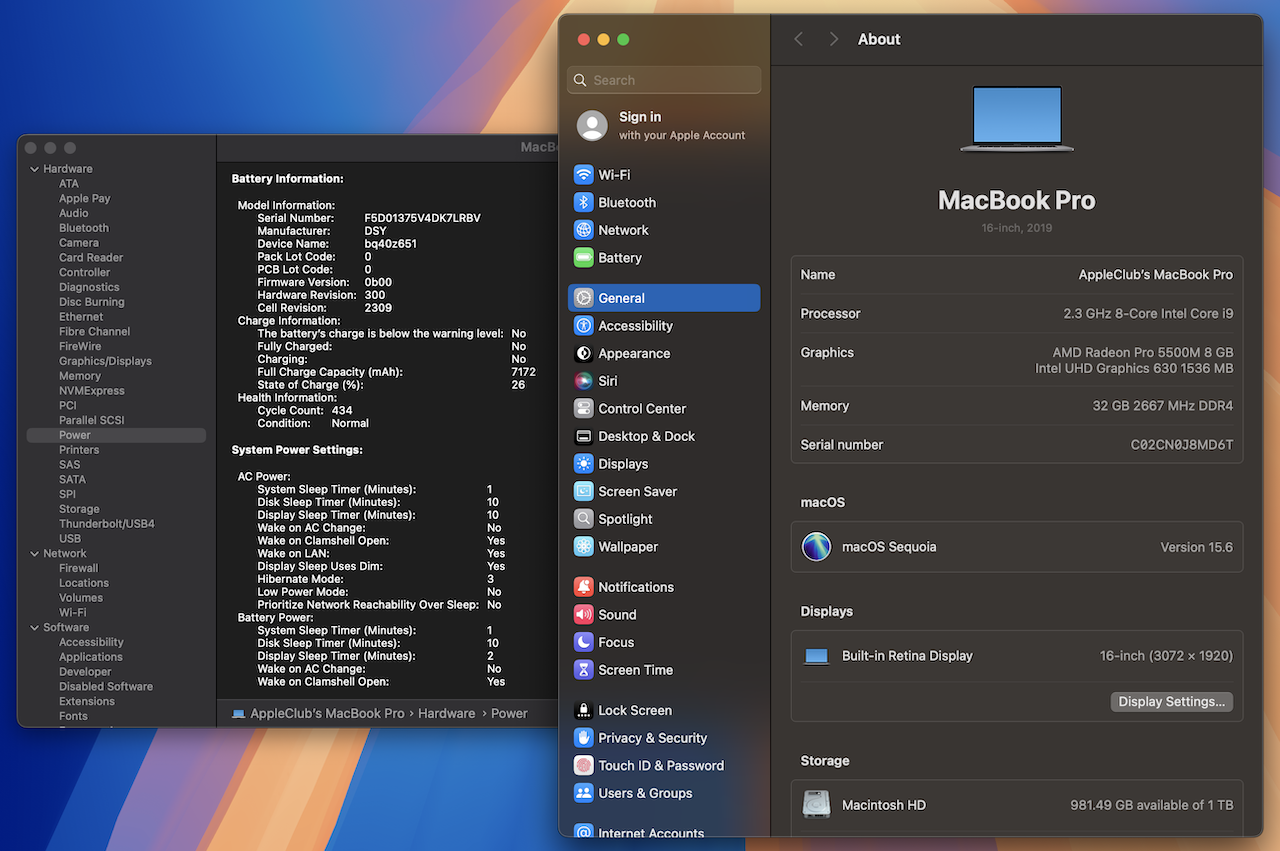Click the Bluetooth icon in Settings sidebar
This screenshot has height=851, width=1280.
[x=584, y=202]
